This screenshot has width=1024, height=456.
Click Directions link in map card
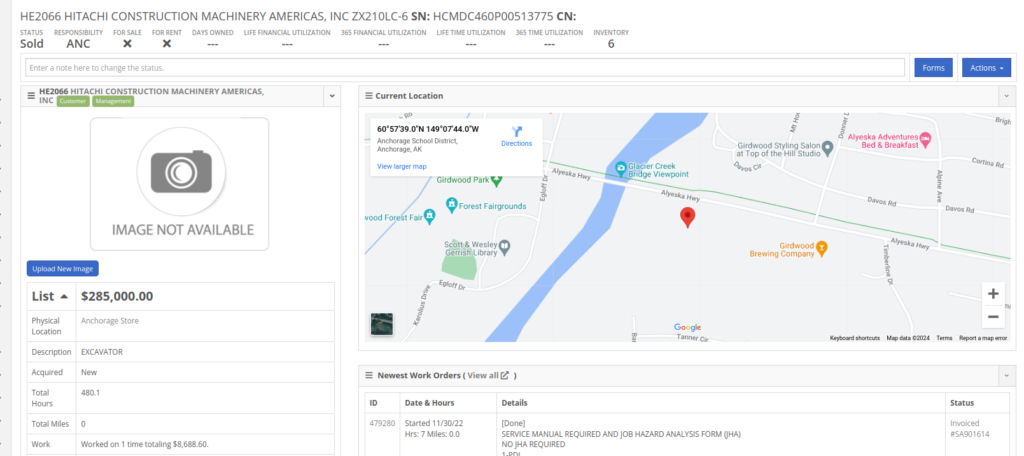[x=517, y=144]
